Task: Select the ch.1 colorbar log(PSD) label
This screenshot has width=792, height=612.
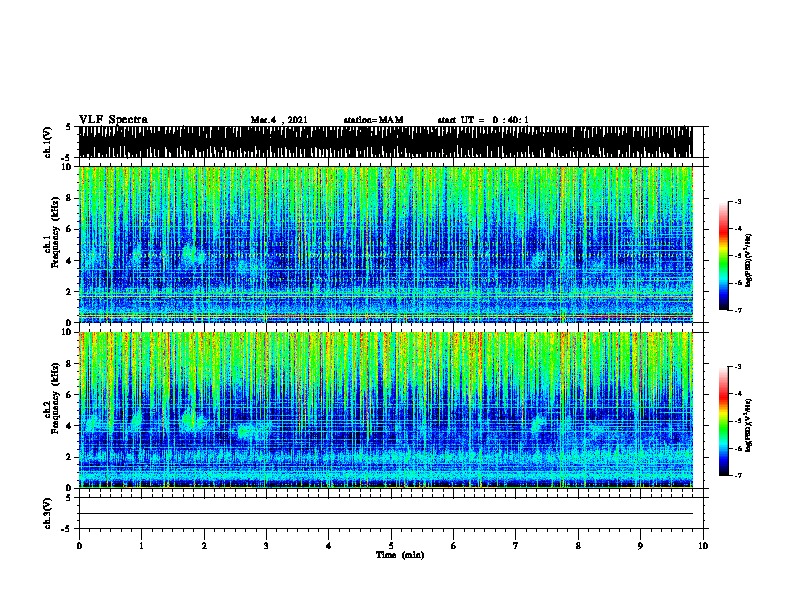Action: [749, 261]
